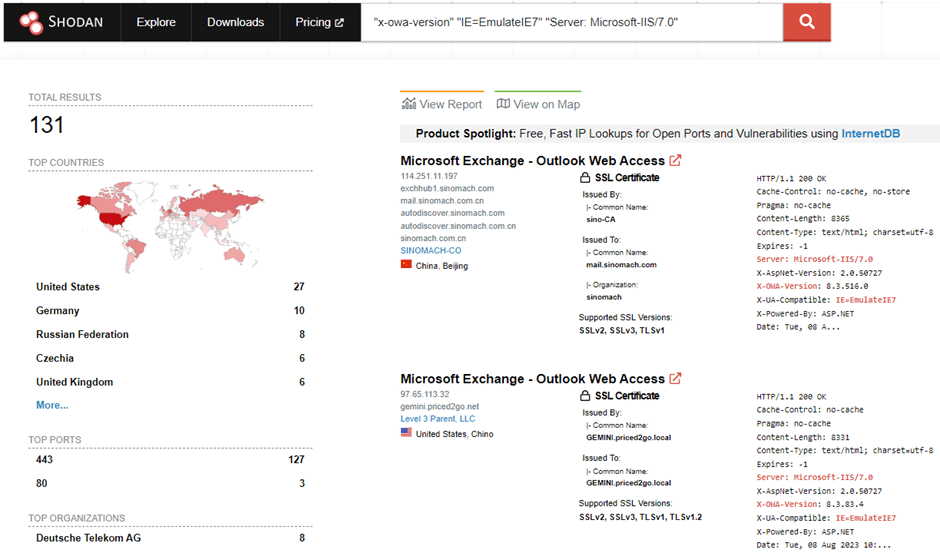Click inside the Shodan search query field
The height and width of the screenshot is (553, 940).
click(x=572, y=22)
